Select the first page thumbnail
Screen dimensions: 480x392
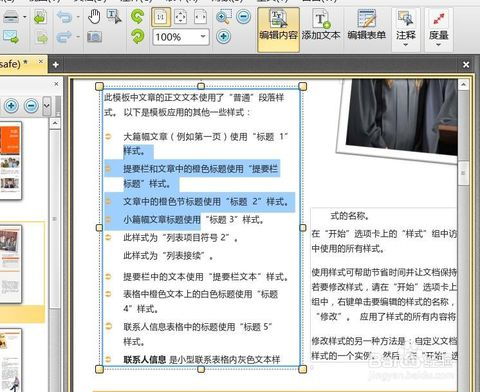pos(10,161)
